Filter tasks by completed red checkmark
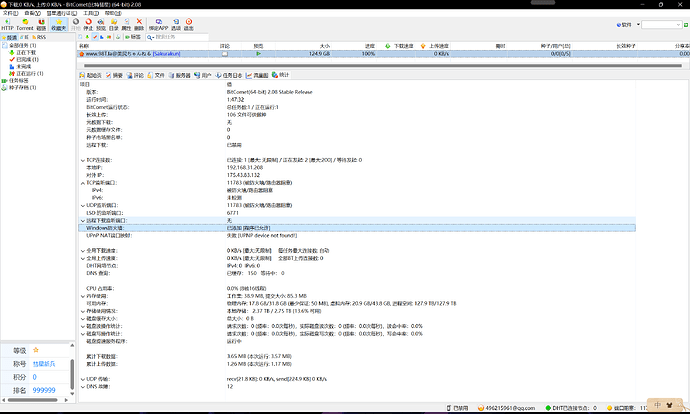Screen dimensions: 690x414 [95, 37]
